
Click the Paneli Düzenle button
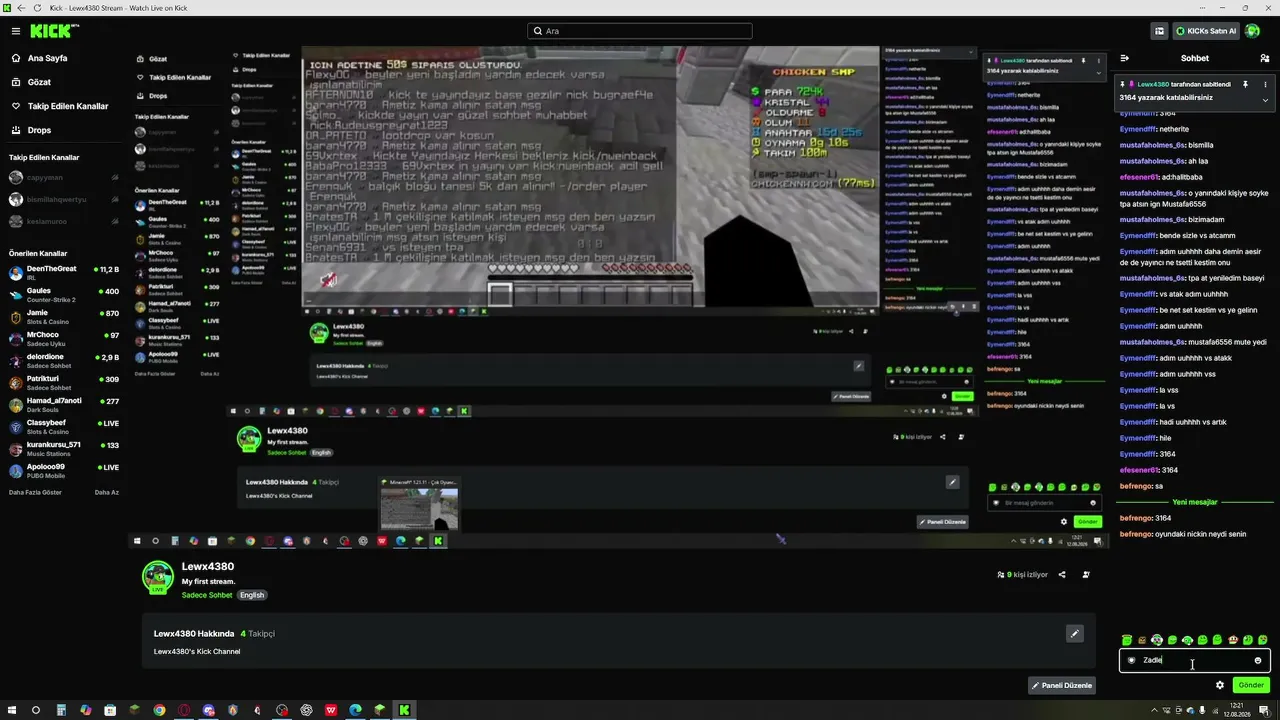coord(1062,685)
